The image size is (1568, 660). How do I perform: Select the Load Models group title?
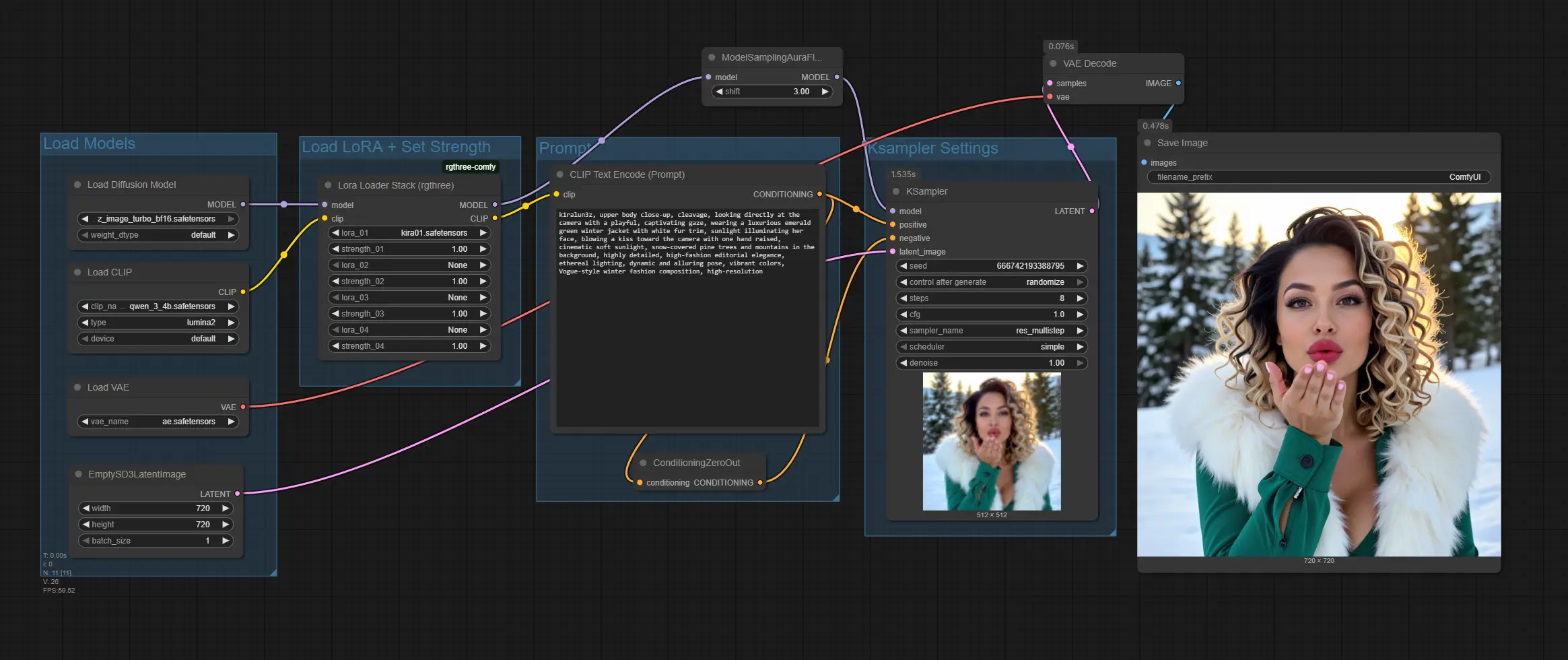click(90, 143)
